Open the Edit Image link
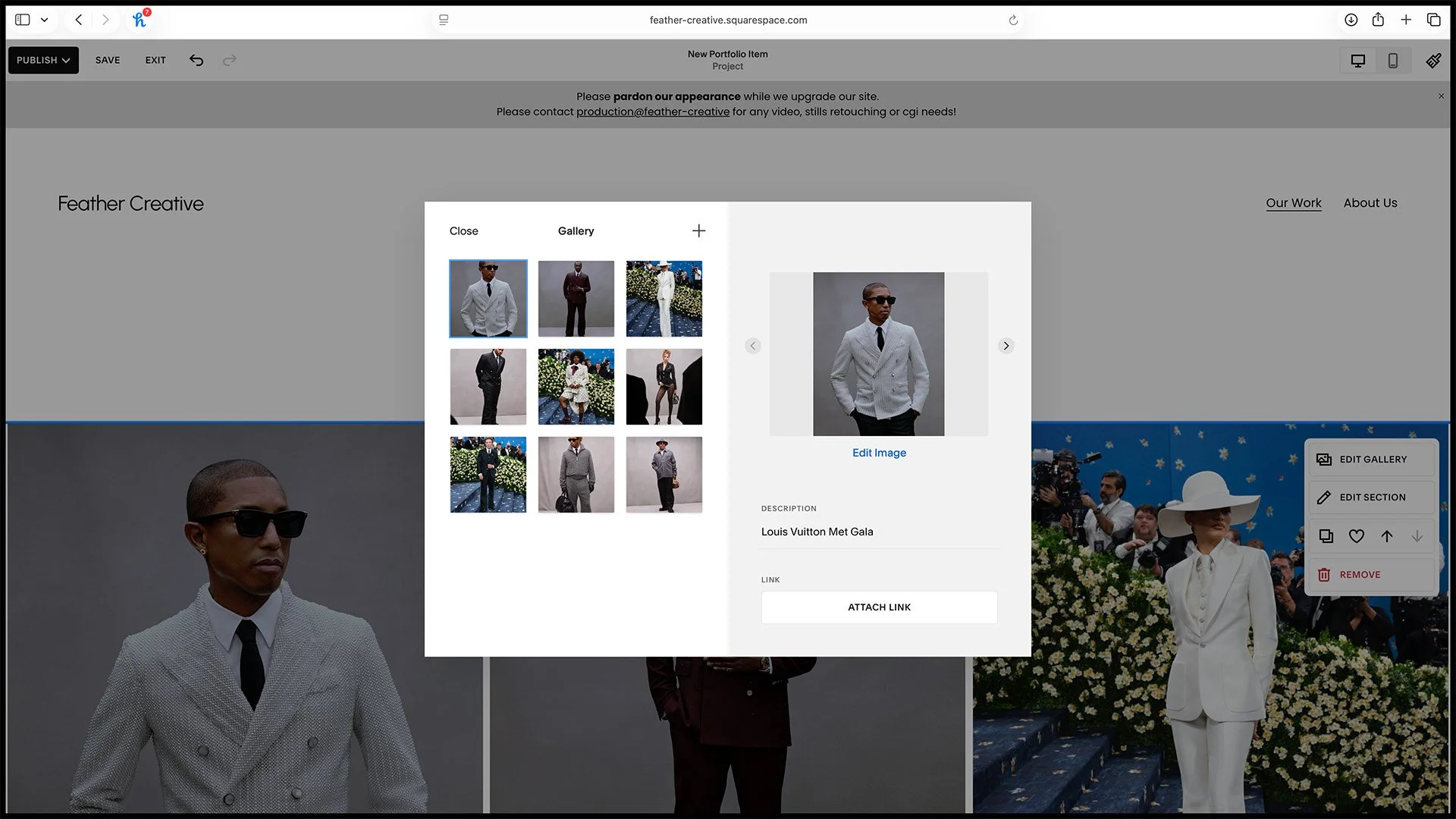Screen dimensions: 1456x819 coord(879,452)
